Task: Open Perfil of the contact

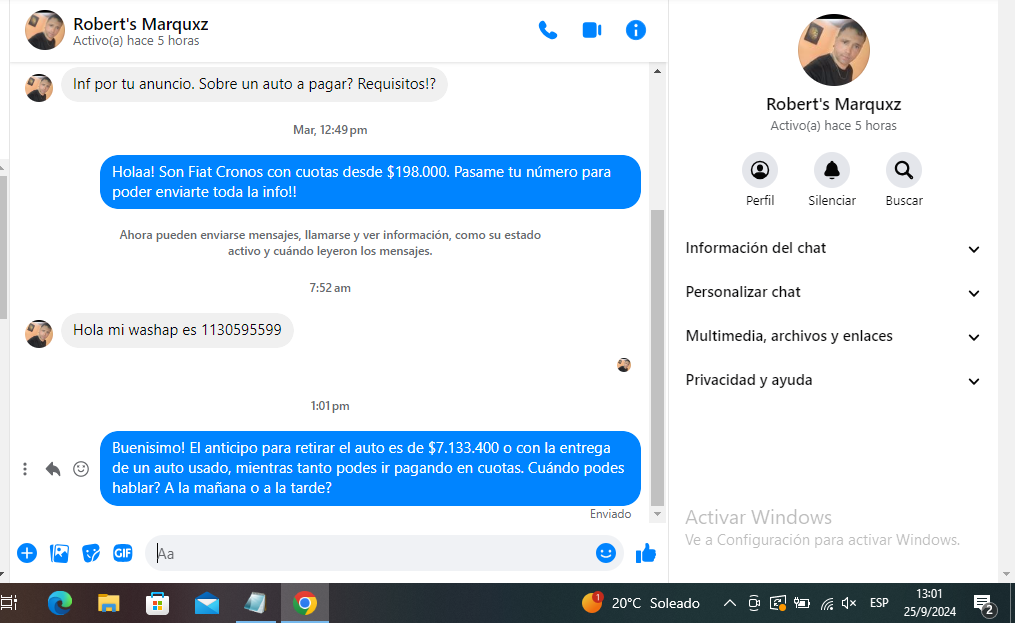Action: pos(760,170)
